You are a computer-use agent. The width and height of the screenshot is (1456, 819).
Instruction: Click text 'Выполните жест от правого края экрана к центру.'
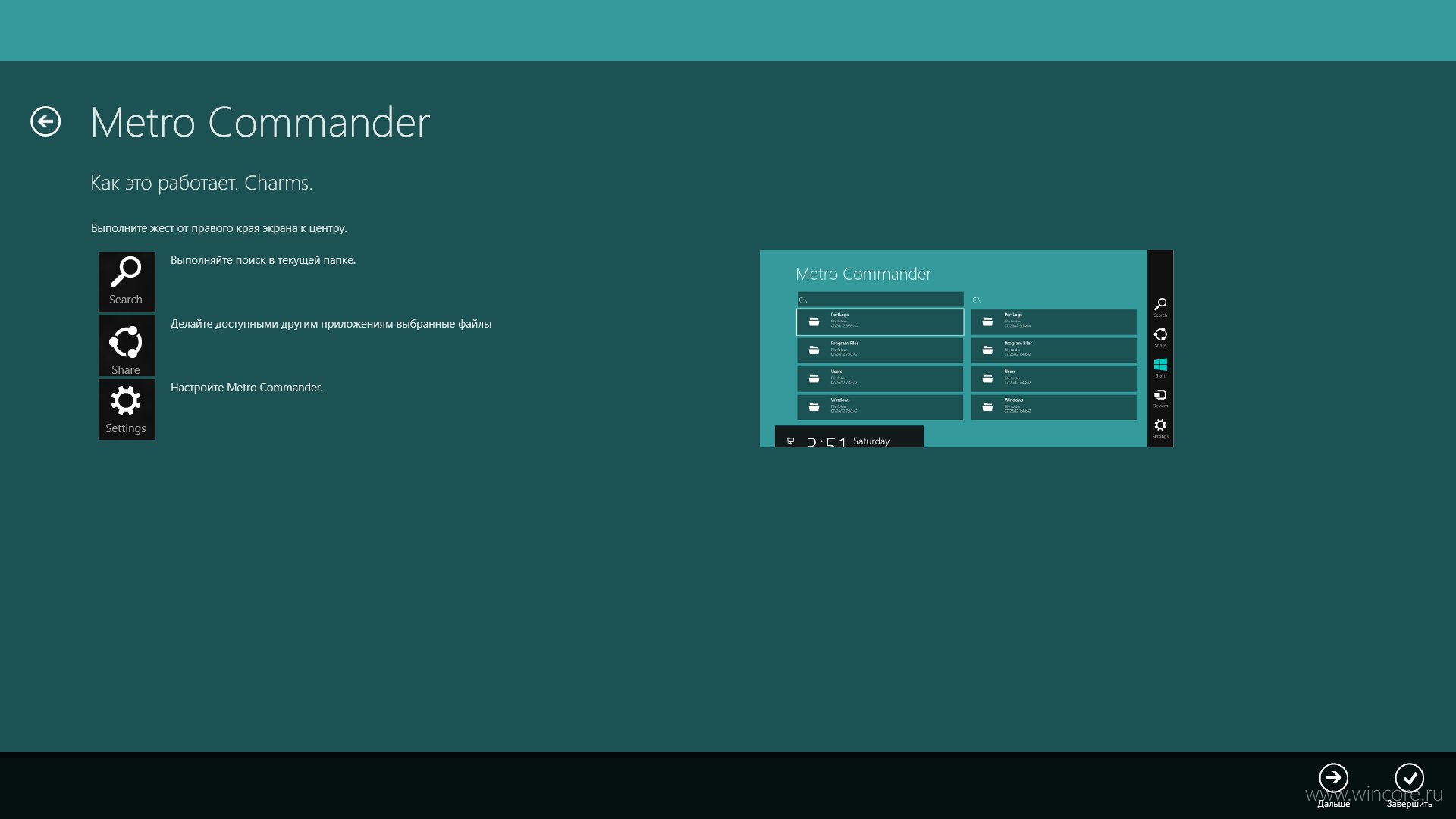219,227
